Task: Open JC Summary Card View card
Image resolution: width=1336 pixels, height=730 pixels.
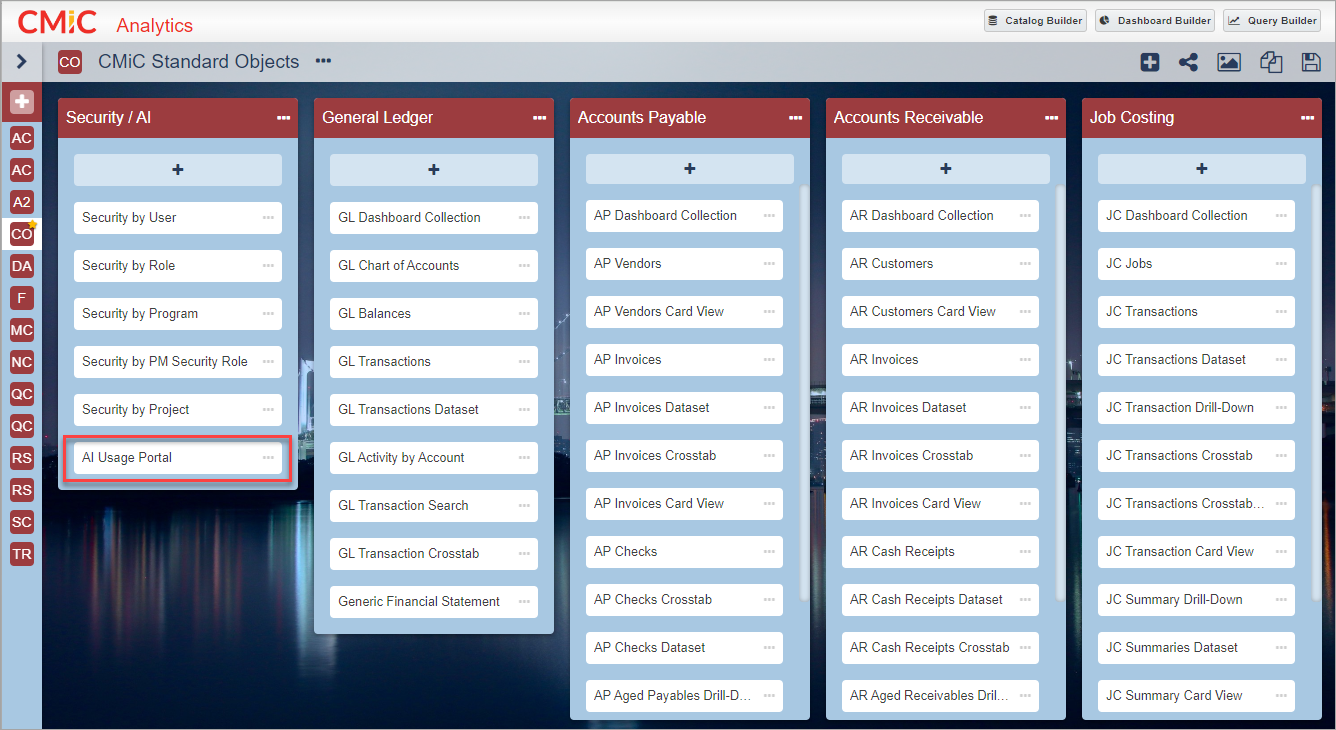Action: [x=1197, y=696]
